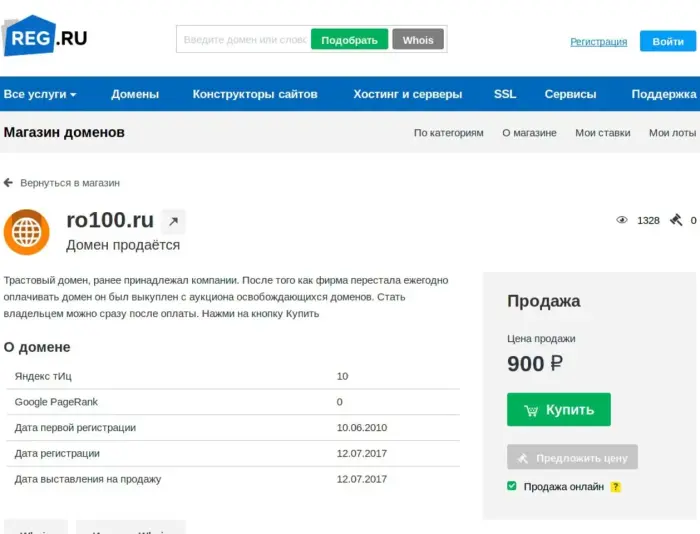
Task: Toggle the Продажа онлайн checkbox
Action: (x=512, y=486)
